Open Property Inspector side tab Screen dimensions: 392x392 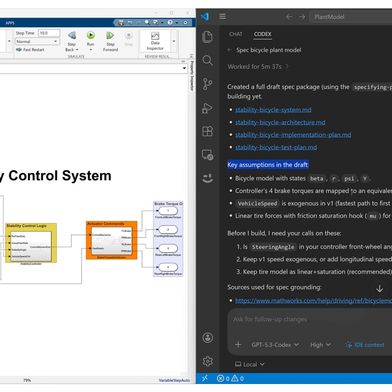[192, 76]
